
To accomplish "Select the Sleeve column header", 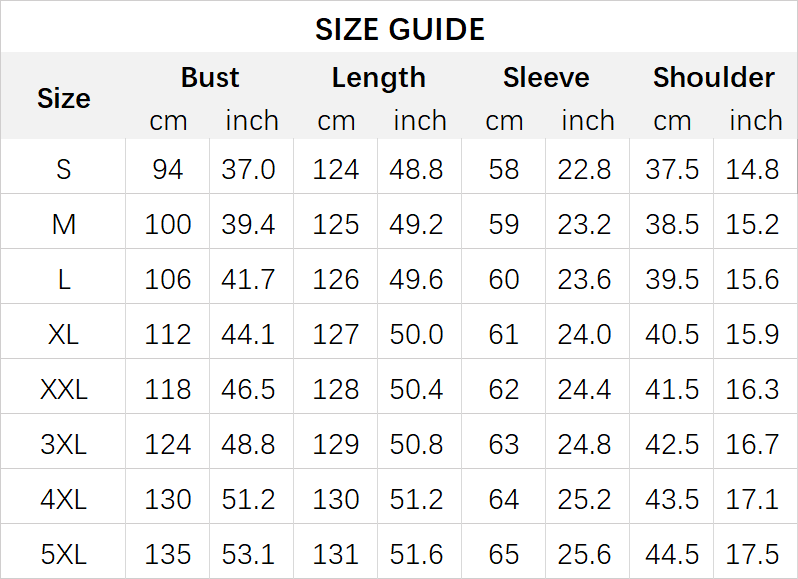I will point(546,78).
